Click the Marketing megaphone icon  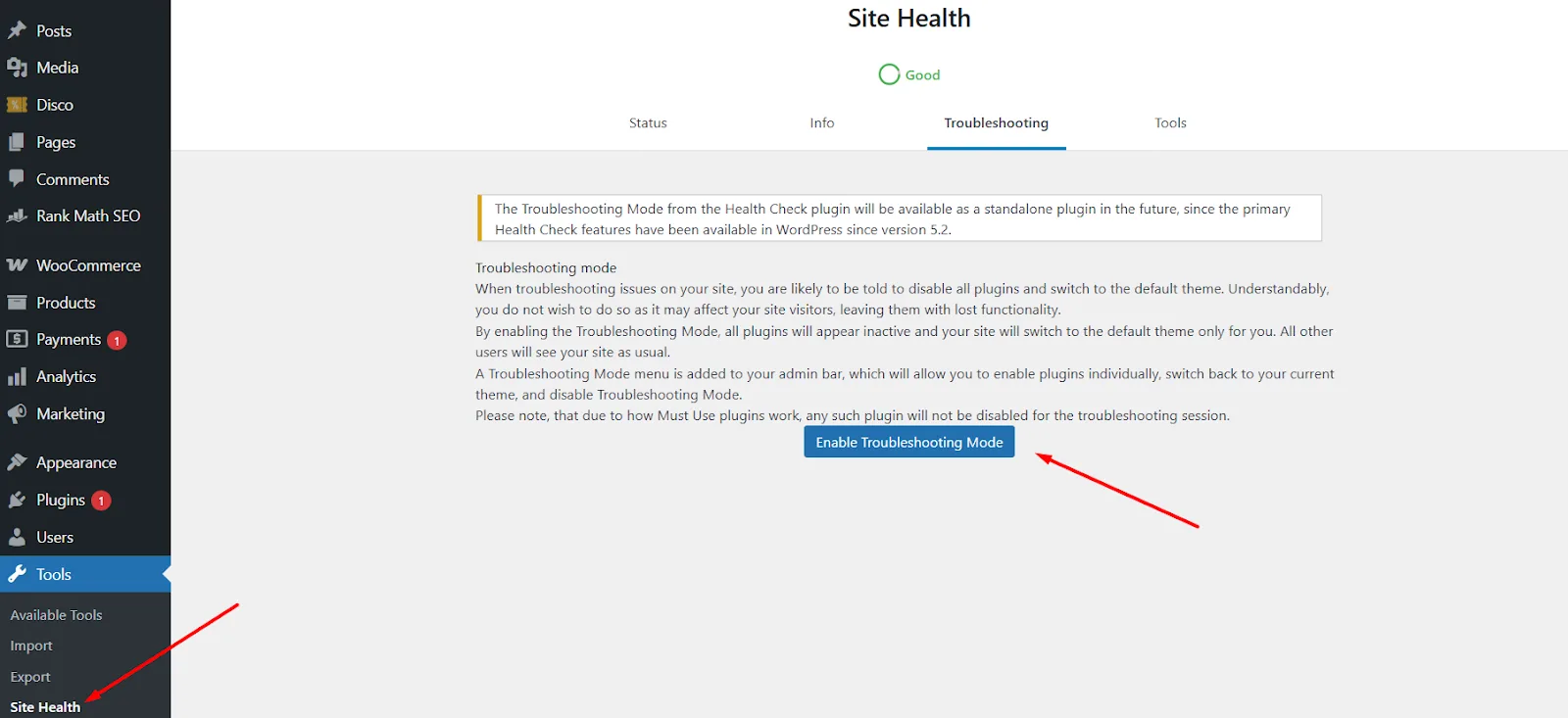pyautogui.click(x=17, y=413)
